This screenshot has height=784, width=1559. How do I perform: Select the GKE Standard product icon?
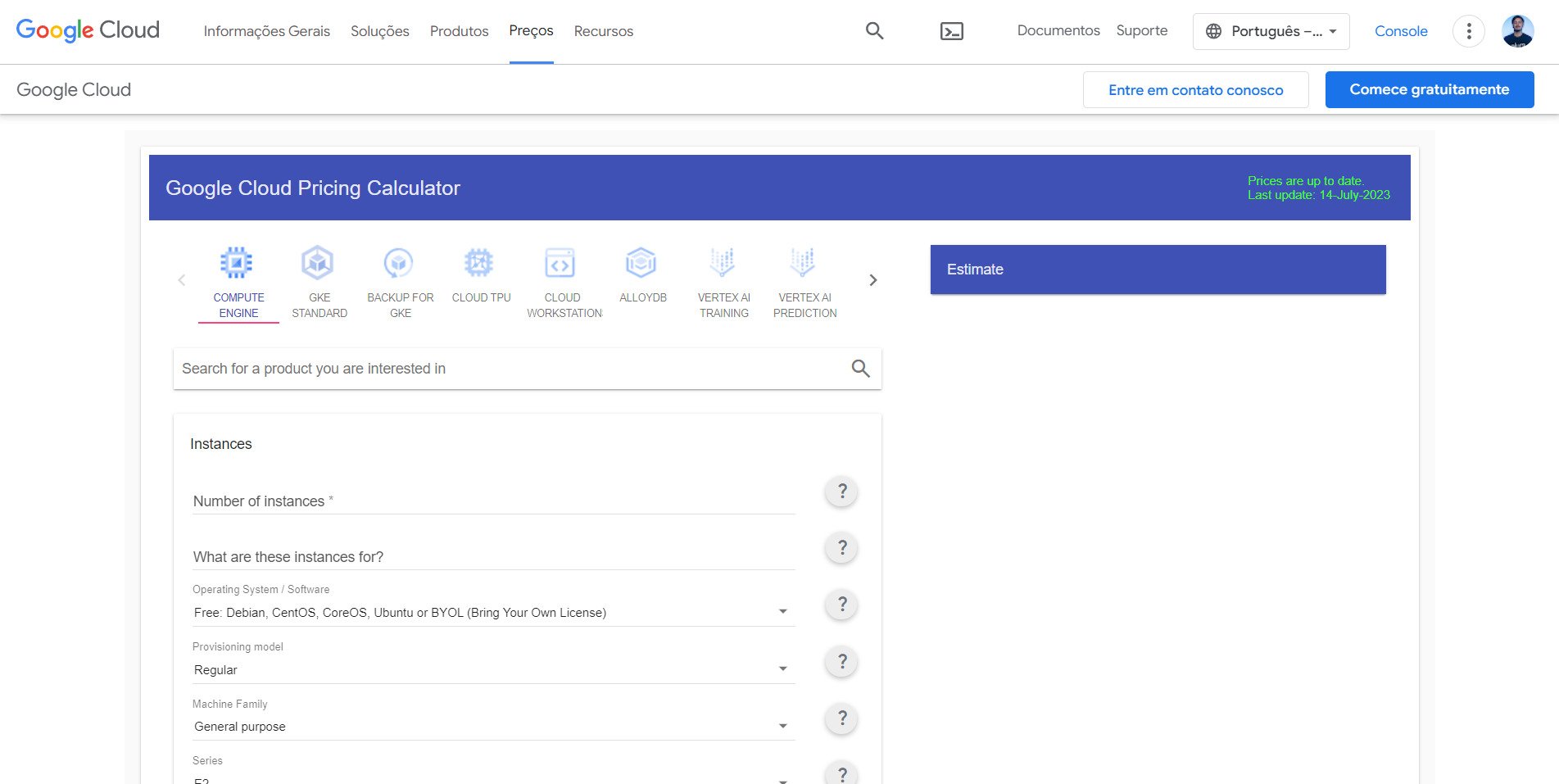click(x=318, y=263)
